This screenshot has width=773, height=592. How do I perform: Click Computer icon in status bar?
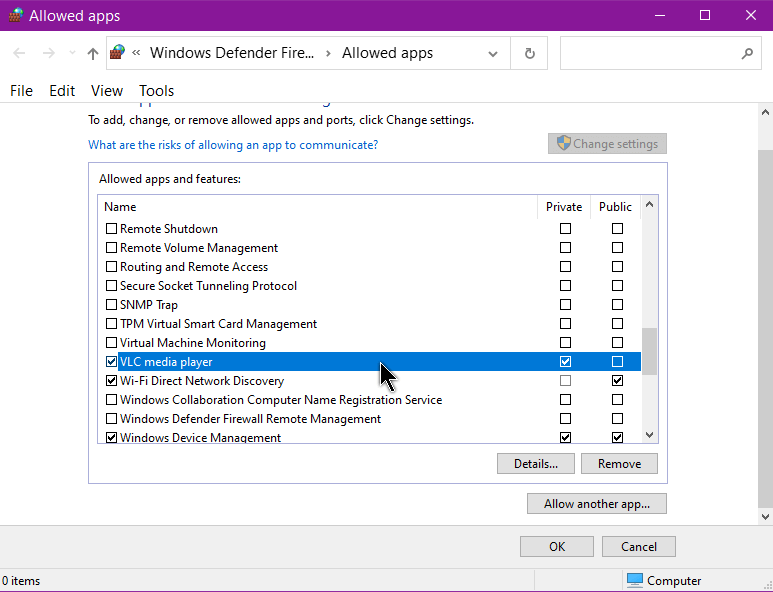[x=635, y=581]
